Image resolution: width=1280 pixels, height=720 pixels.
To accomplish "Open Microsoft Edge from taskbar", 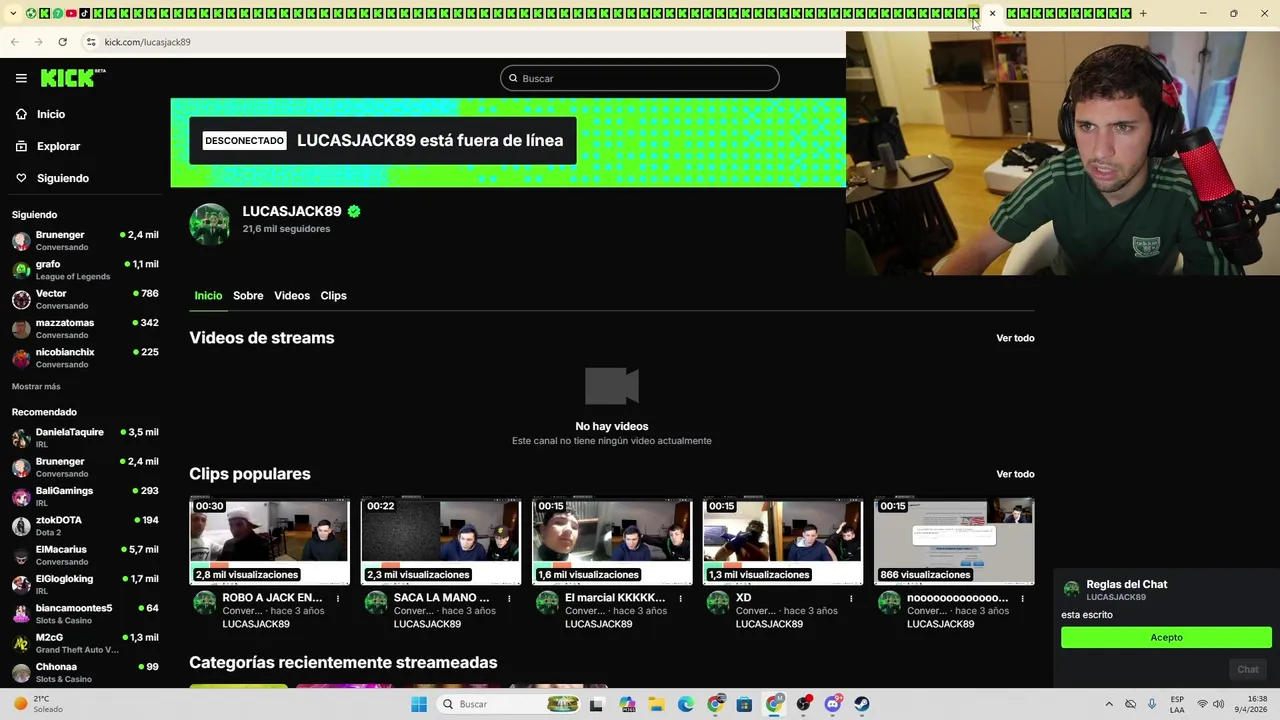I will [686, 704].
